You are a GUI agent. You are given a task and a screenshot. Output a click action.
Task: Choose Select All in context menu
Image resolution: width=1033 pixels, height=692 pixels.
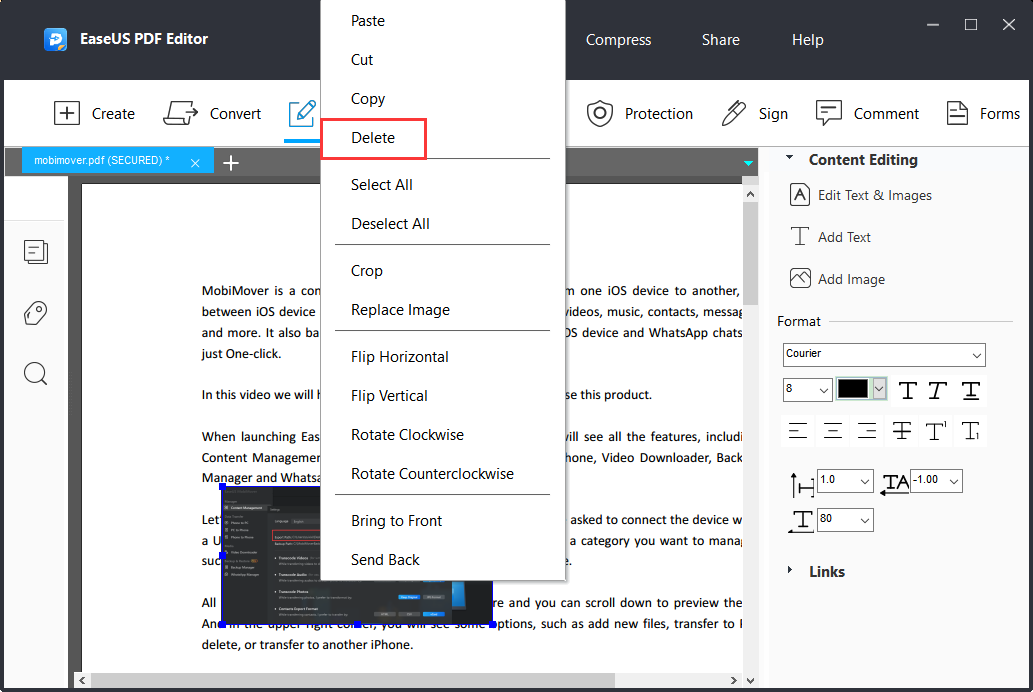coord(443,185)
